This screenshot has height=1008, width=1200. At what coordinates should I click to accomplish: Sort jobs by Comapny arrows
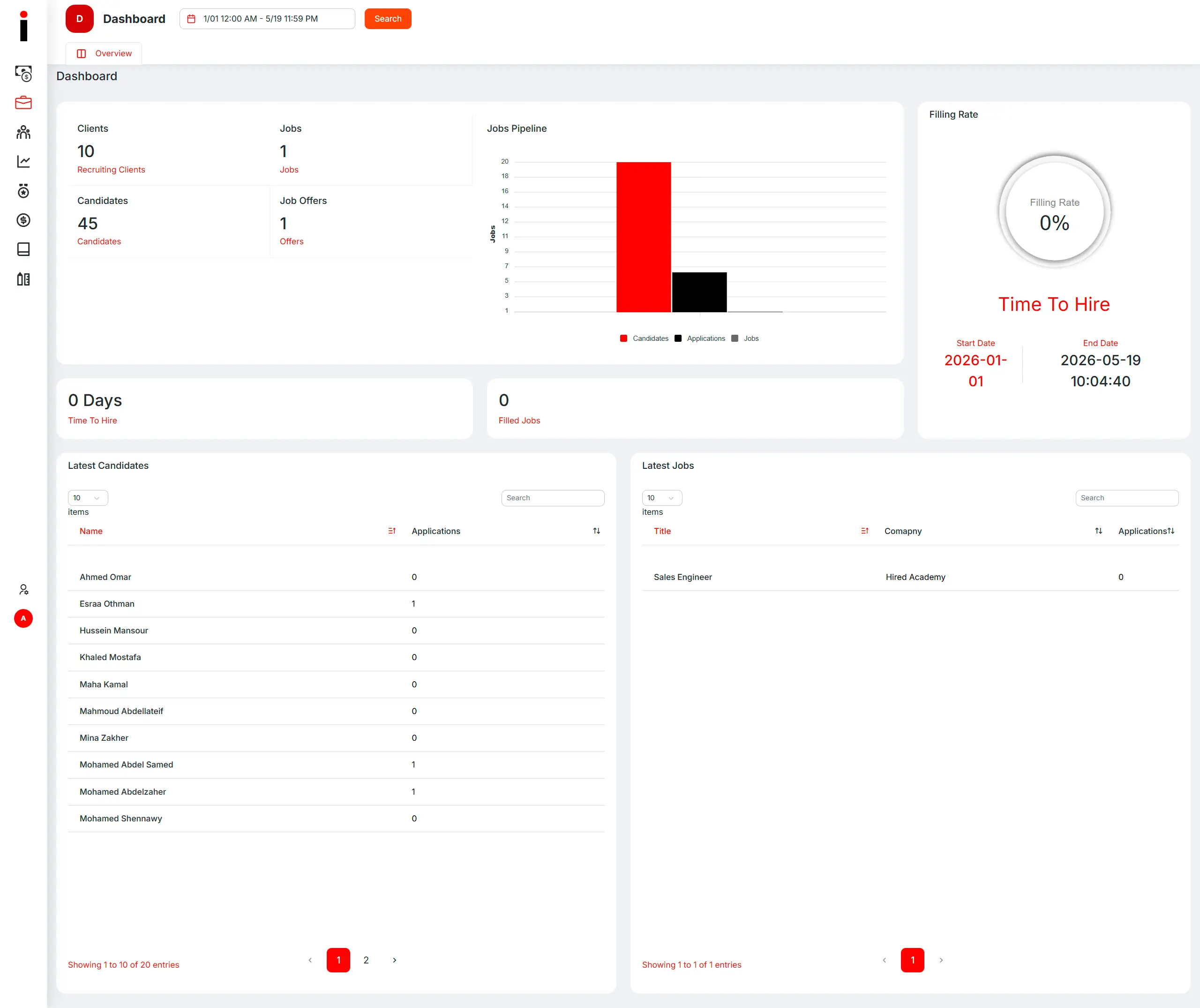tap(1098, 531)
